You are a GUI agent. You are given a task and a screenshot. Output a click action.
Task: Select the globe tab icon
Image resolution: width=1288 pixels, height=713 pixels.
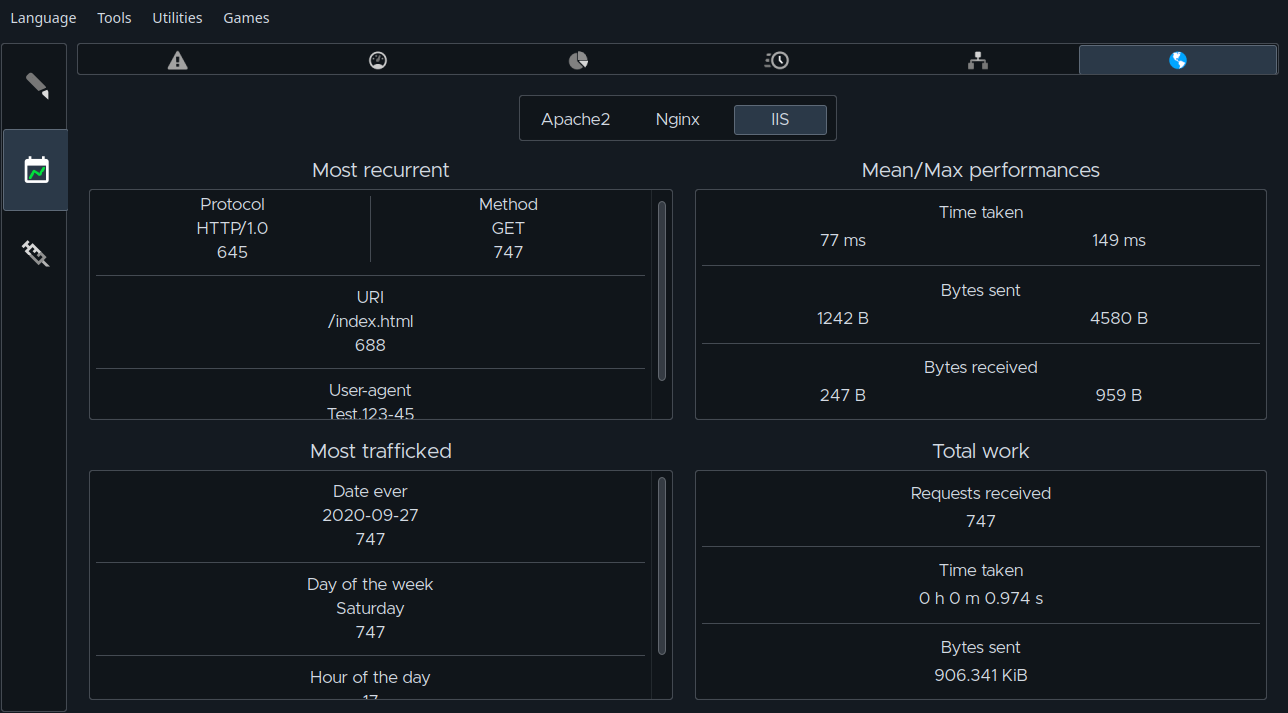1178,60
